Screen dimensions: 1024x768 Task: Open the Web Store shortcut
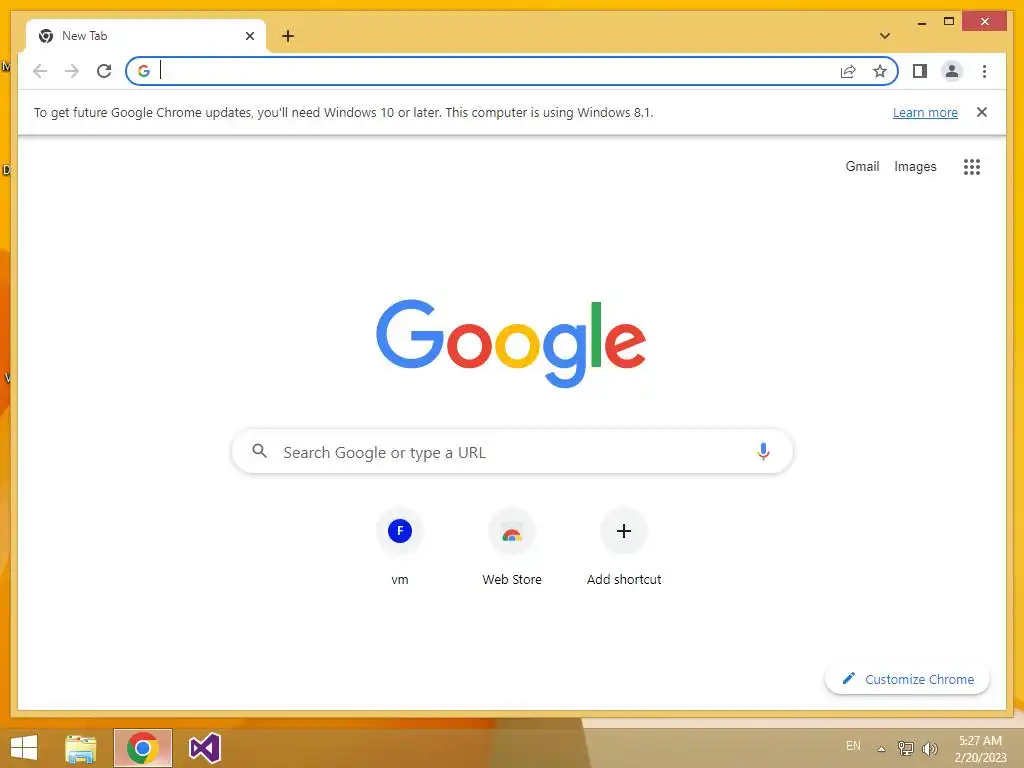tap(512, 547)
